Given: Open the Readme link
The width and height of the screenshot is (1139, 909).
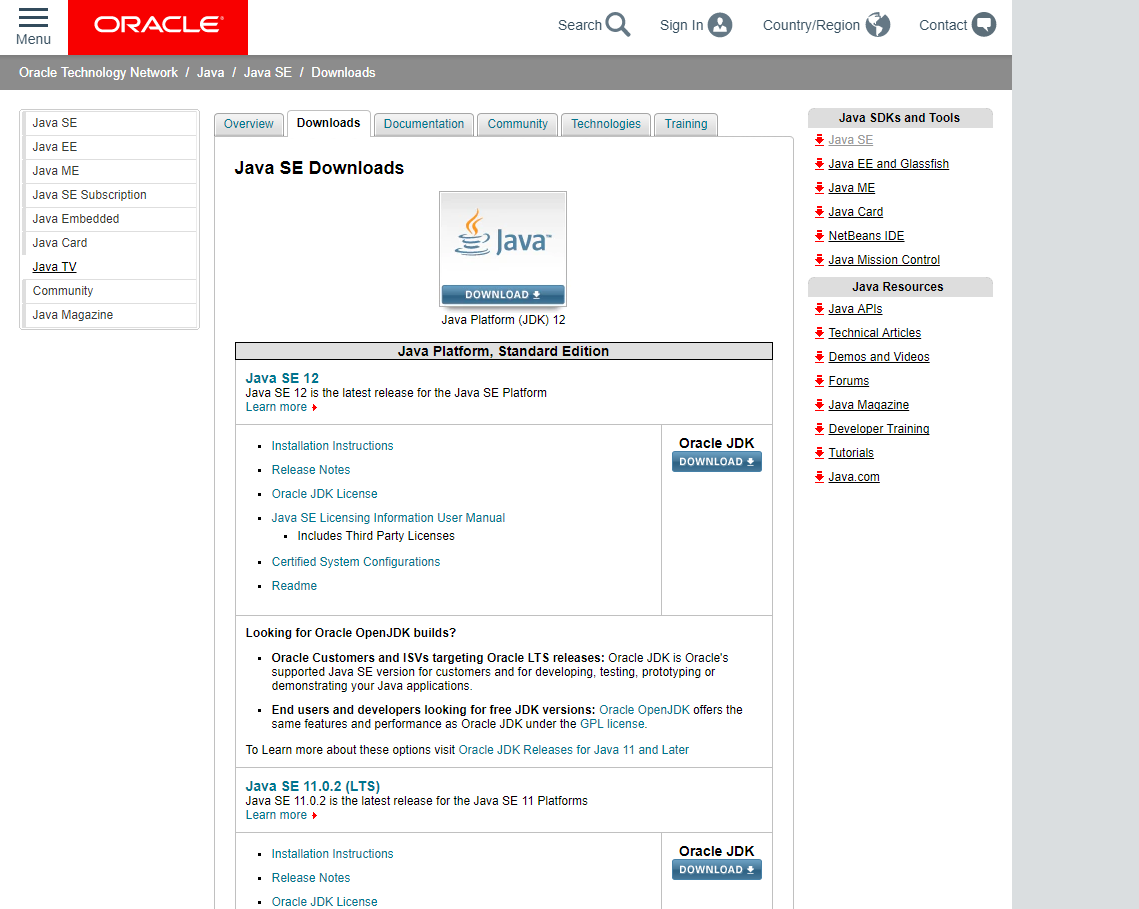Looking at the screenshot, I should pos(294,586).
